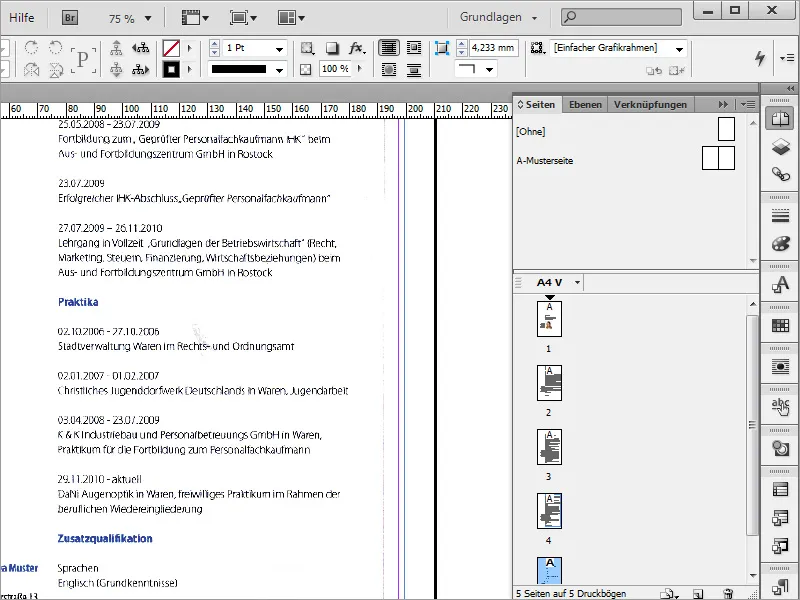
Task: Delete selected page trash icon
Action: (x=729, y=594)
